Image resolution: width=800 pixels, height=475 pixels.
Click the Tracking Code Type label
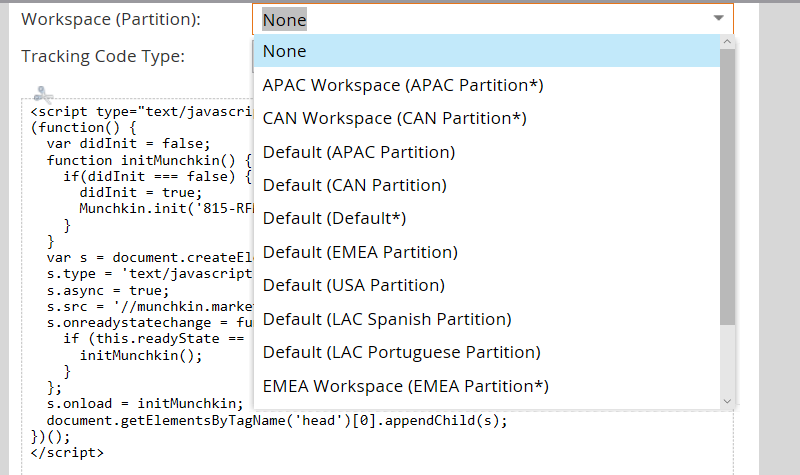[x=103, y=56]
